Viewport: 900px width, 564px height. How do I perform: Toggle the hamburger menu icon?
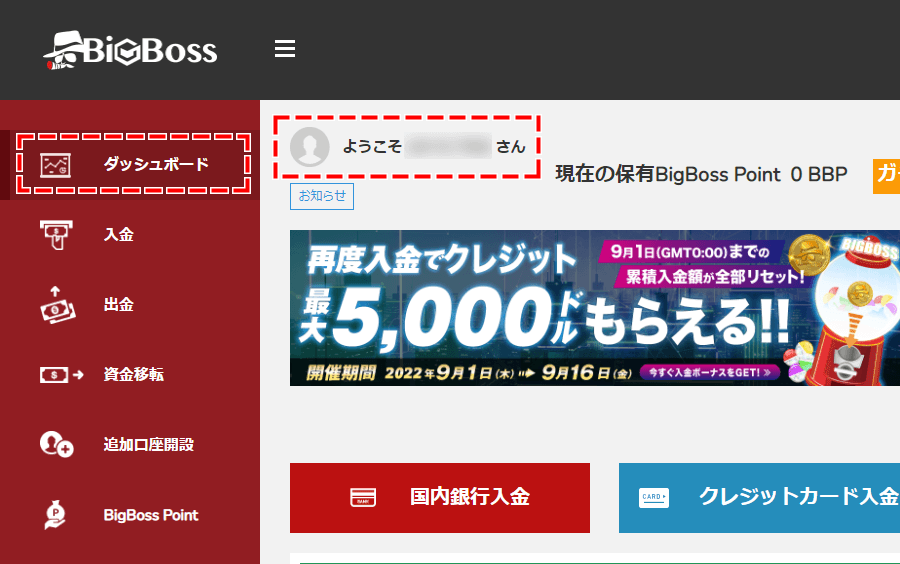285,49
